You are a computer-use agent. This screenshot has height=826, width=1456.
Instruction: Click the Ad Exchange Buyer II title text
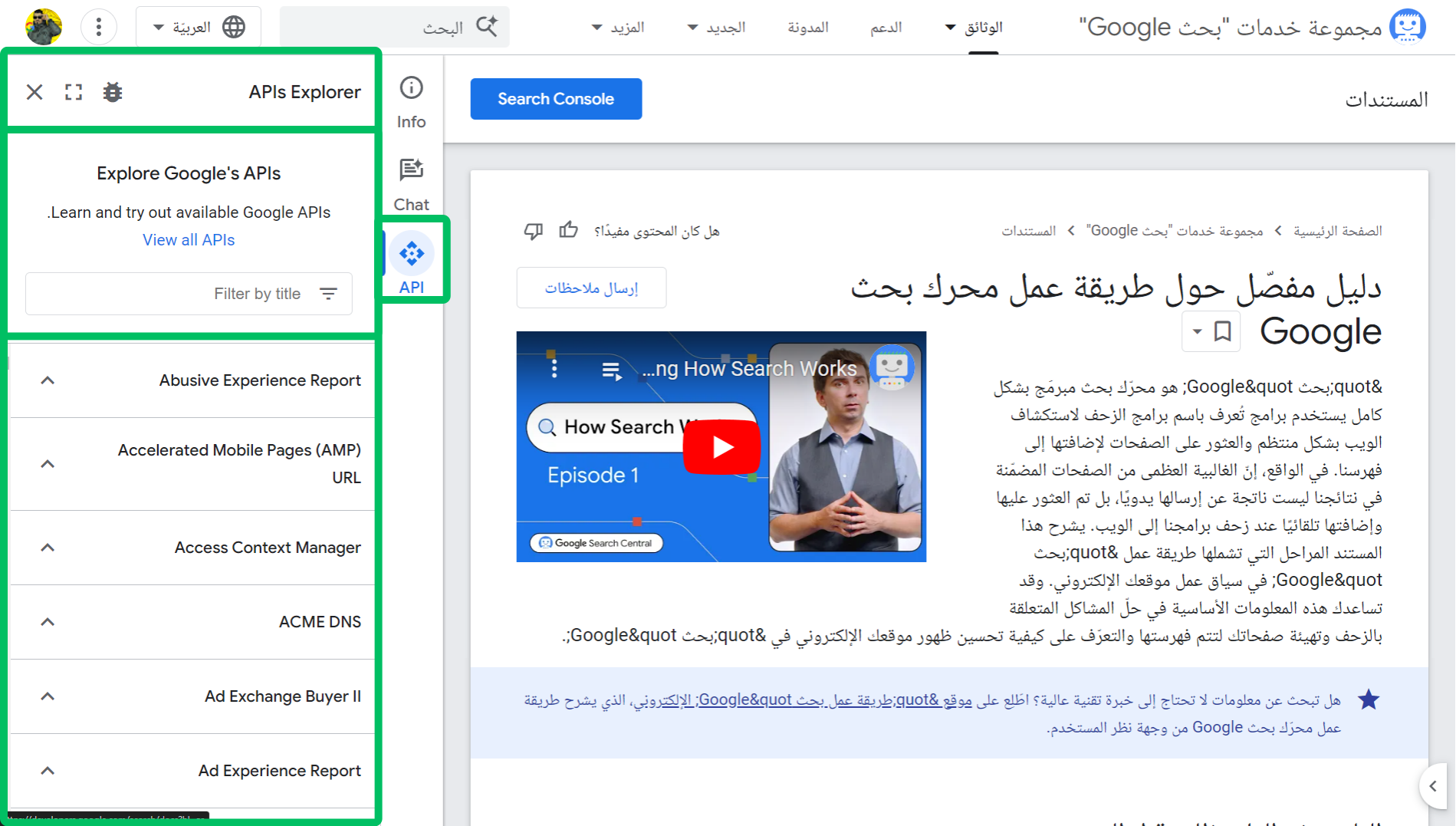point(283,696)
